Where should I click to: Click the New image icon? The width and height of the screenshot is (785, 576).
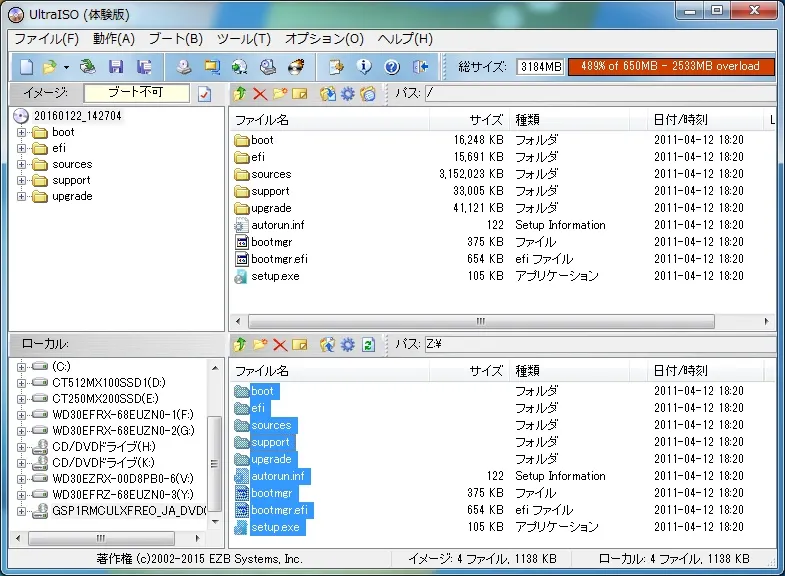tap(26, 67)
